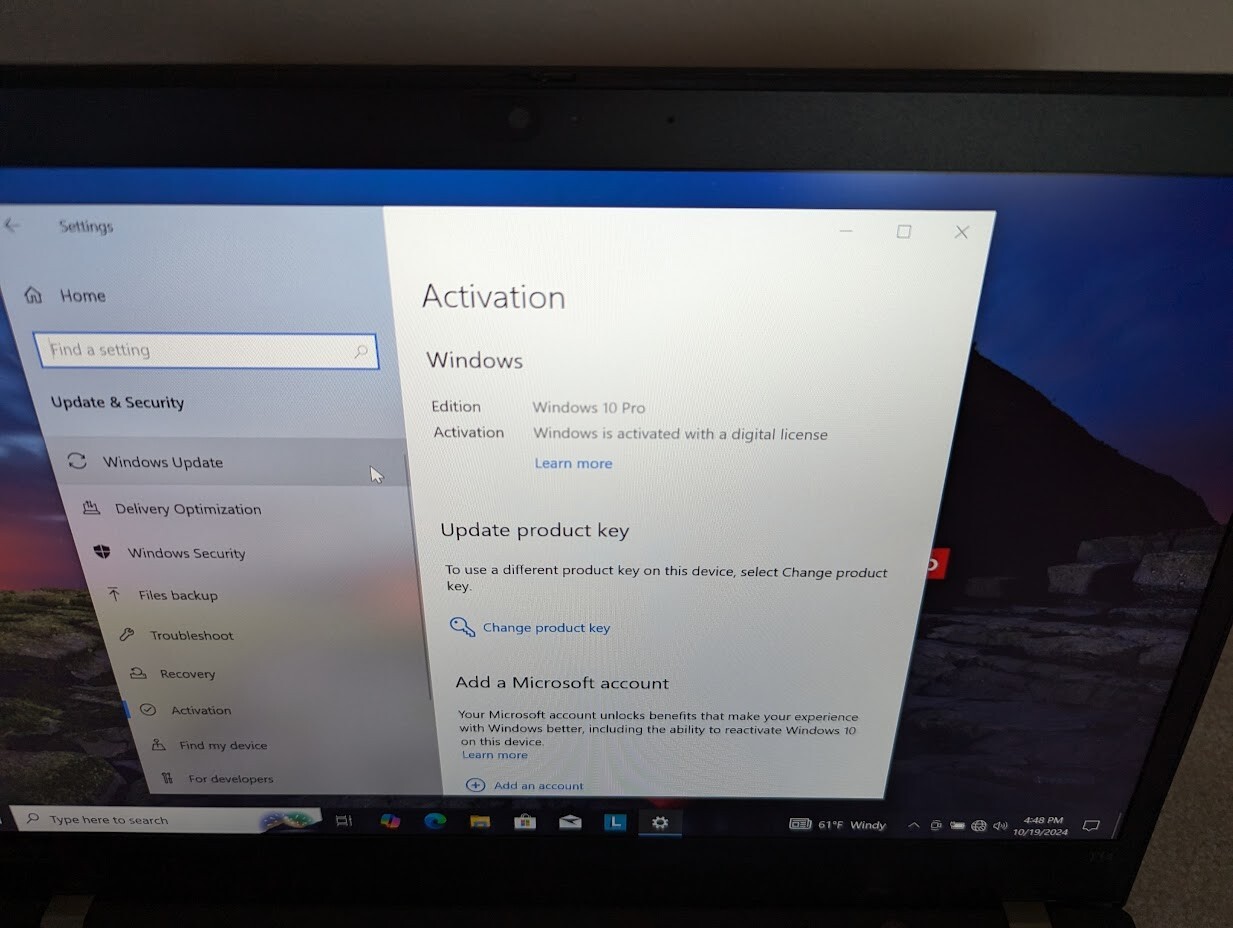Open Windows Update section
The image size is (1233, 928).
(x=232, y=462)
